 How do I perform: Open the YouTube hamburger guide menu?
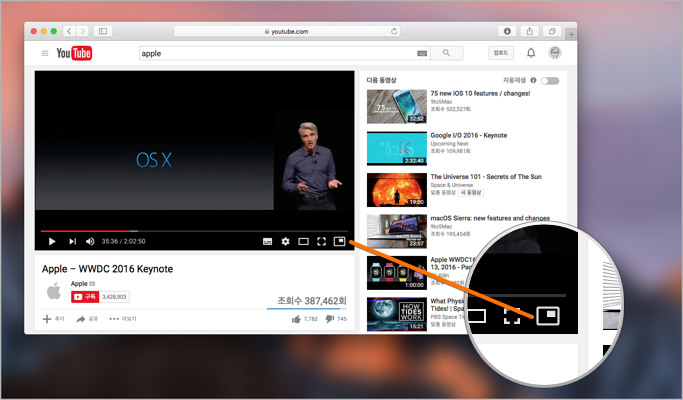(45, 53)
